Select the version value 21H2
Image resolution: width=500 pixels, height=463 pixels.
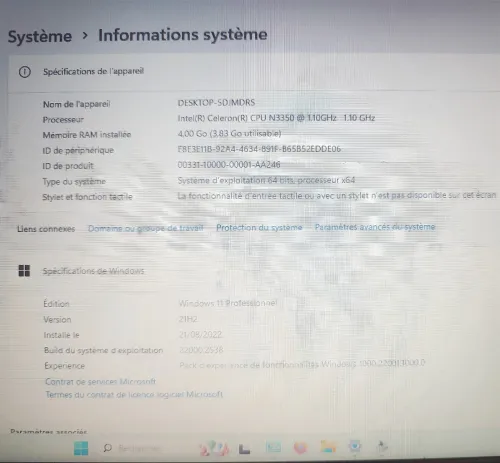188,319
